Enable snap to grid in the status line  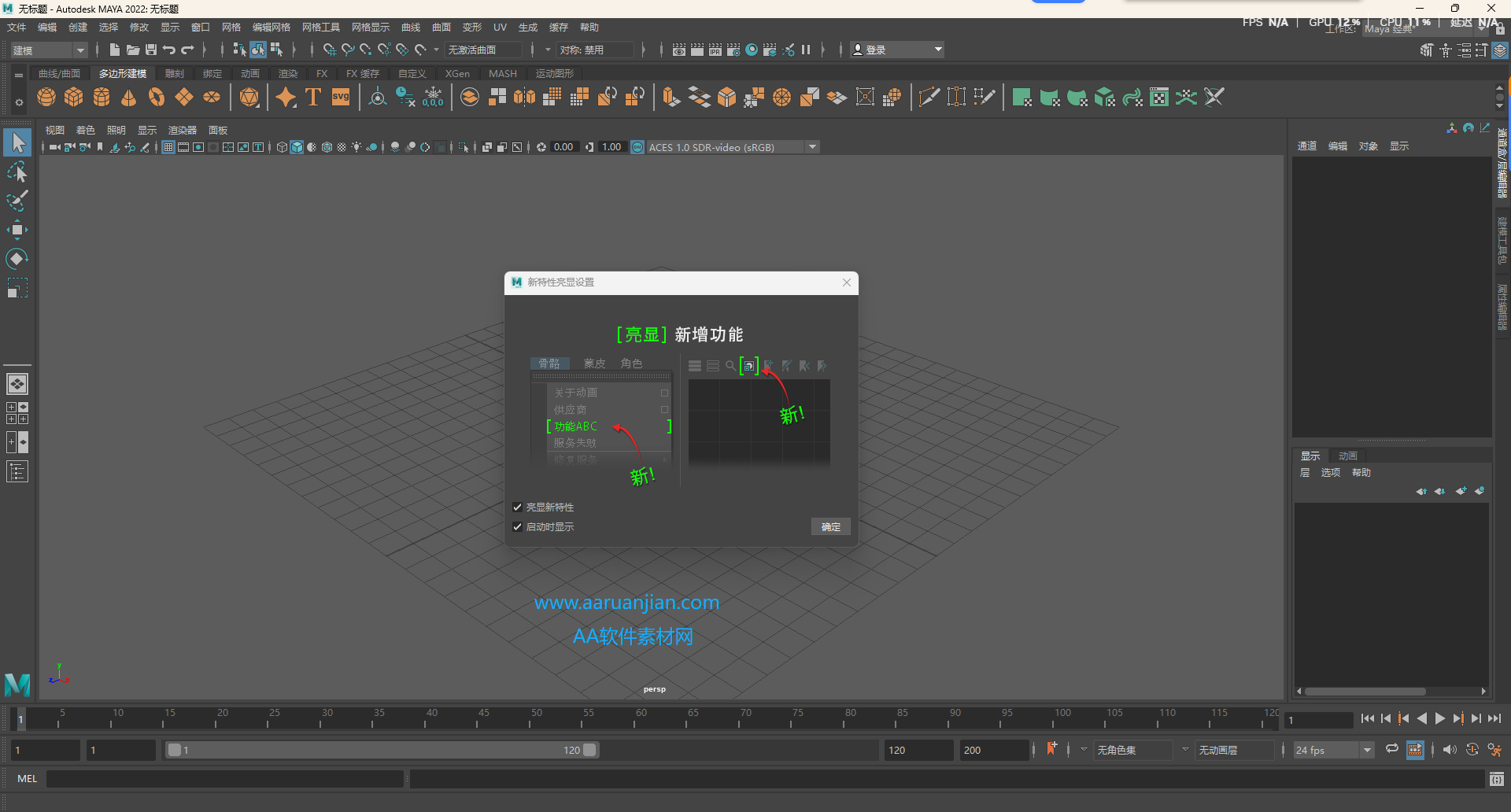(x=329, y=49)
